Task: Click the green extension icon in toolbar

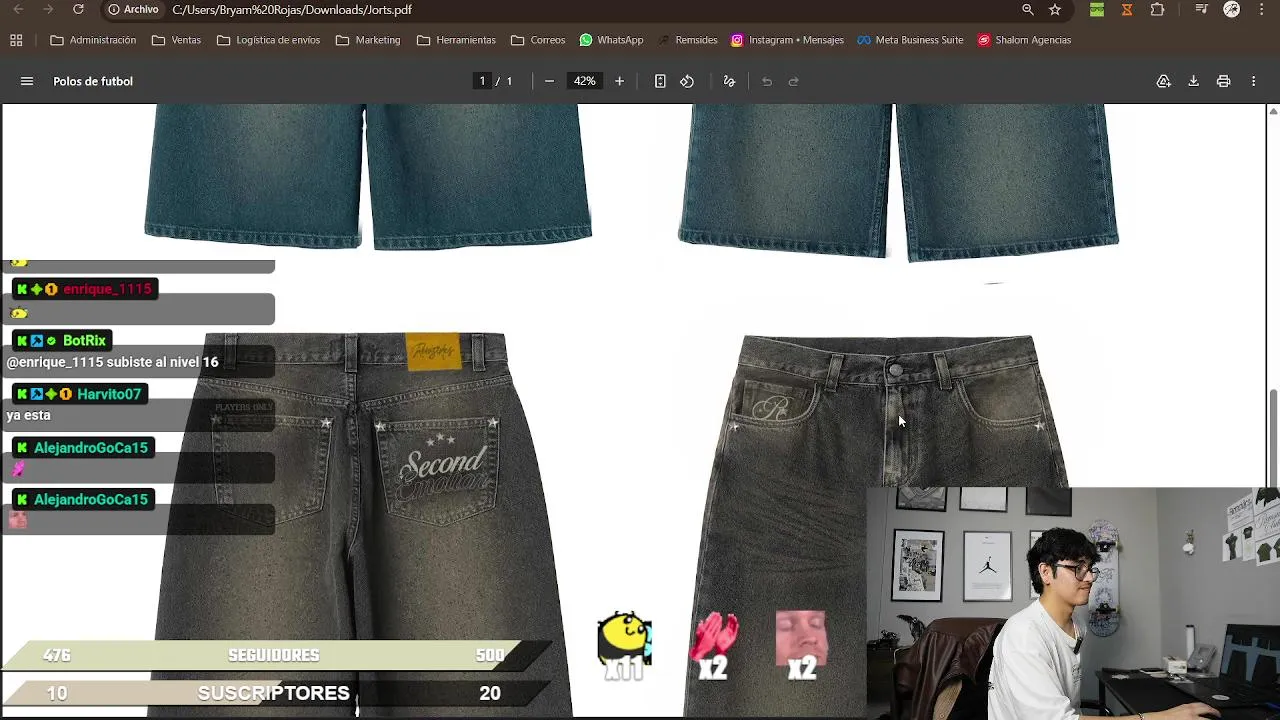Action: pyautogui.click(x=1097, y=9)
